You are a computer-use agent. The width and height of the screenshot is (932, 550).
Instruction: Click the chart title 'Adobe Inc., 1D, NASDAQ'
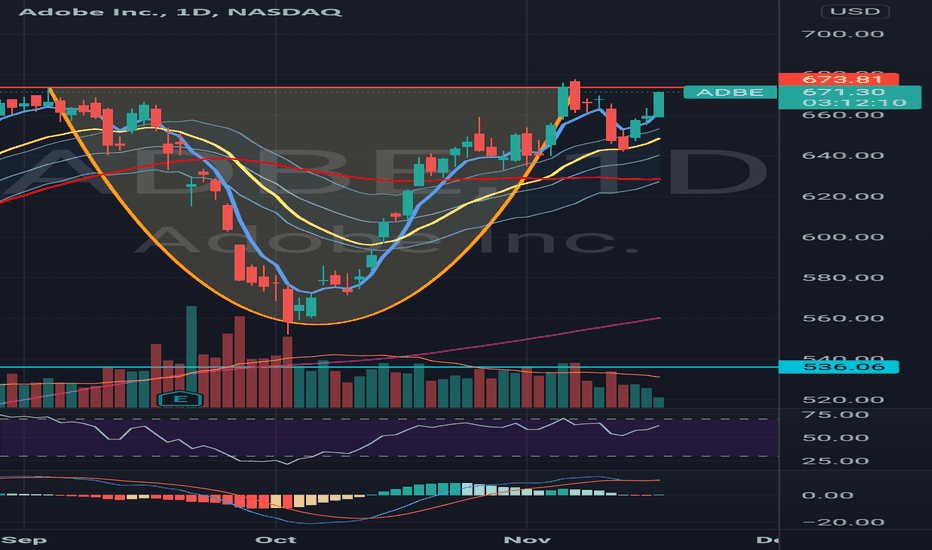pyautogui.click(x=180, y=12)
